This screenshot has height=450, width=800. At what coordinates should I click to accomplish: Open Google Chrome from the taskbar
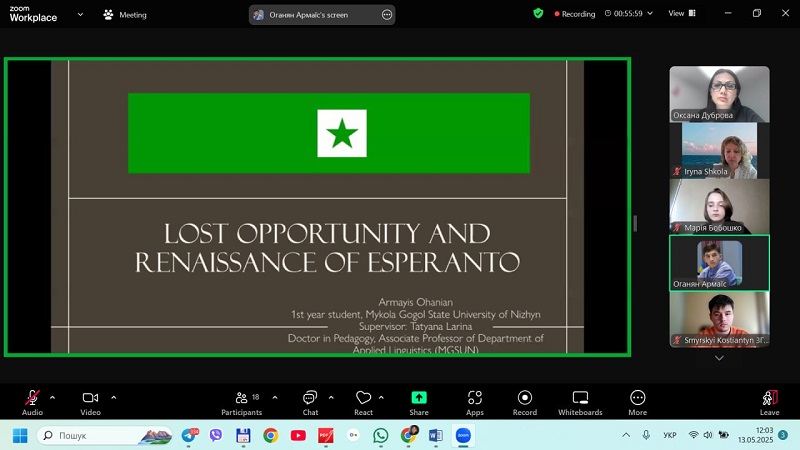point(271,435)
